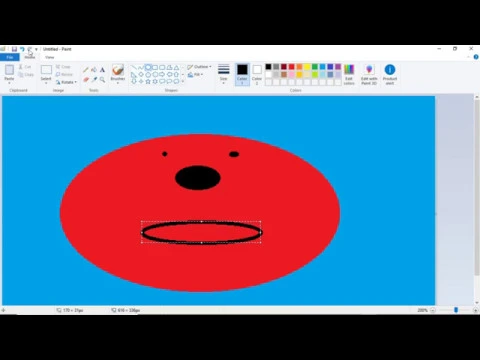Click the Save icon in title bar
This screenshot has height=360, width=480.
pyautogui.click(x=14, y=49)
